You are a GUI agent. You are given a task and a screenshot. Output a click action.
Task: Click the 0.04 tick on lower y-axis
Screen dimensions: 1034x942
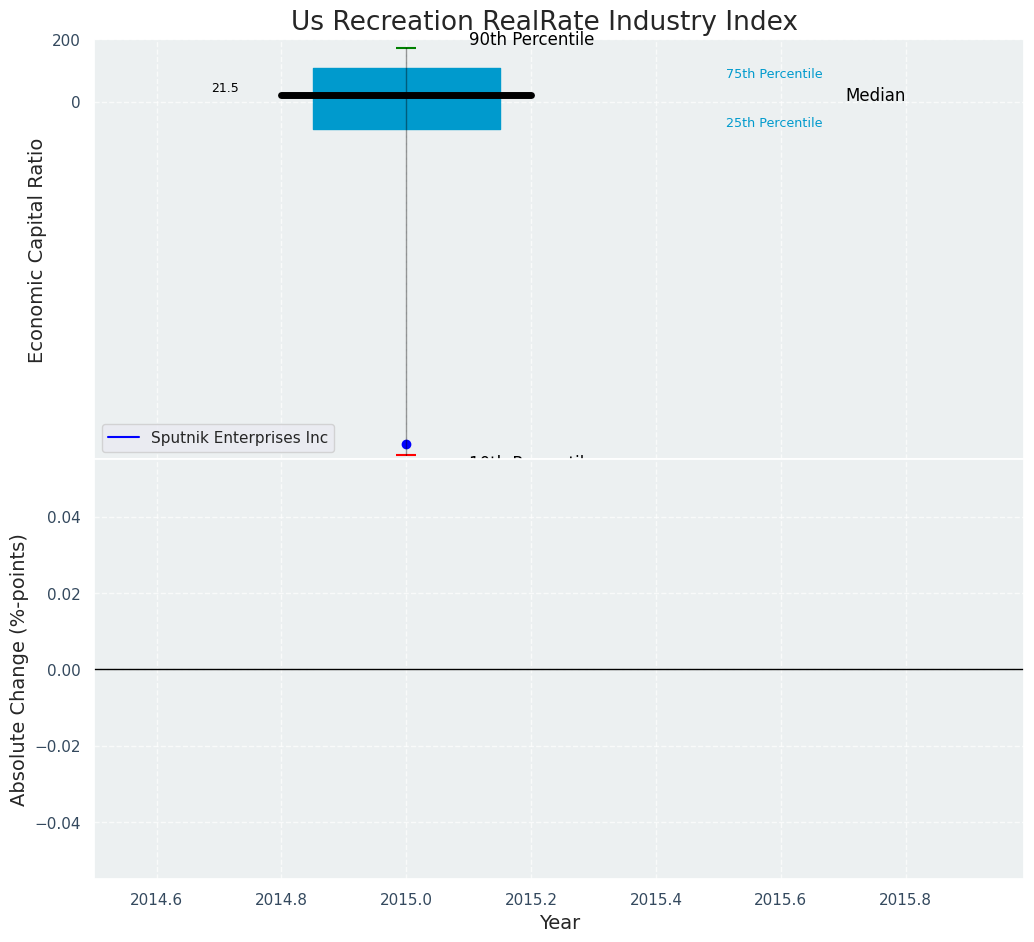click(x=64, y=517)
